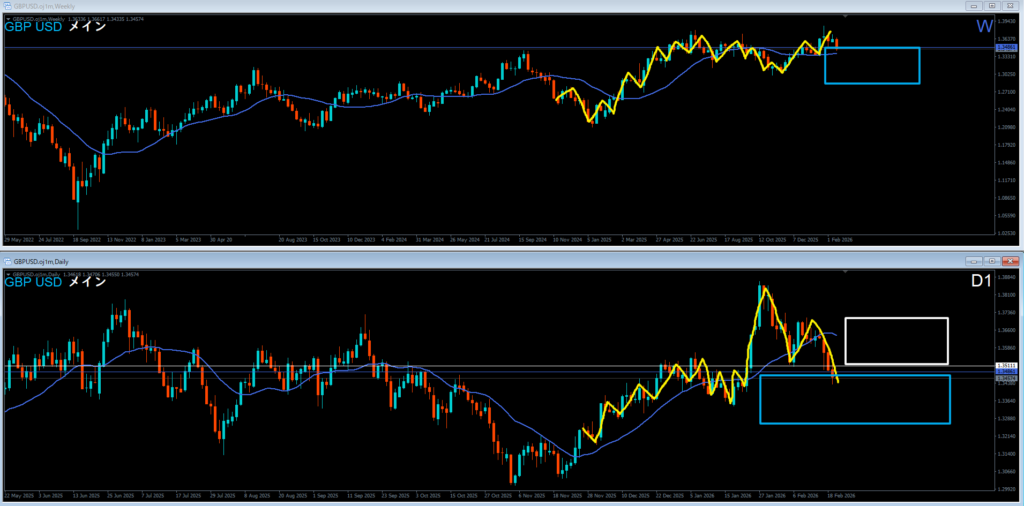Select the chart shift triangle on Daily chart
Image resolution: width=1024 pixels, height=506 pixels.
pos(846,272)
